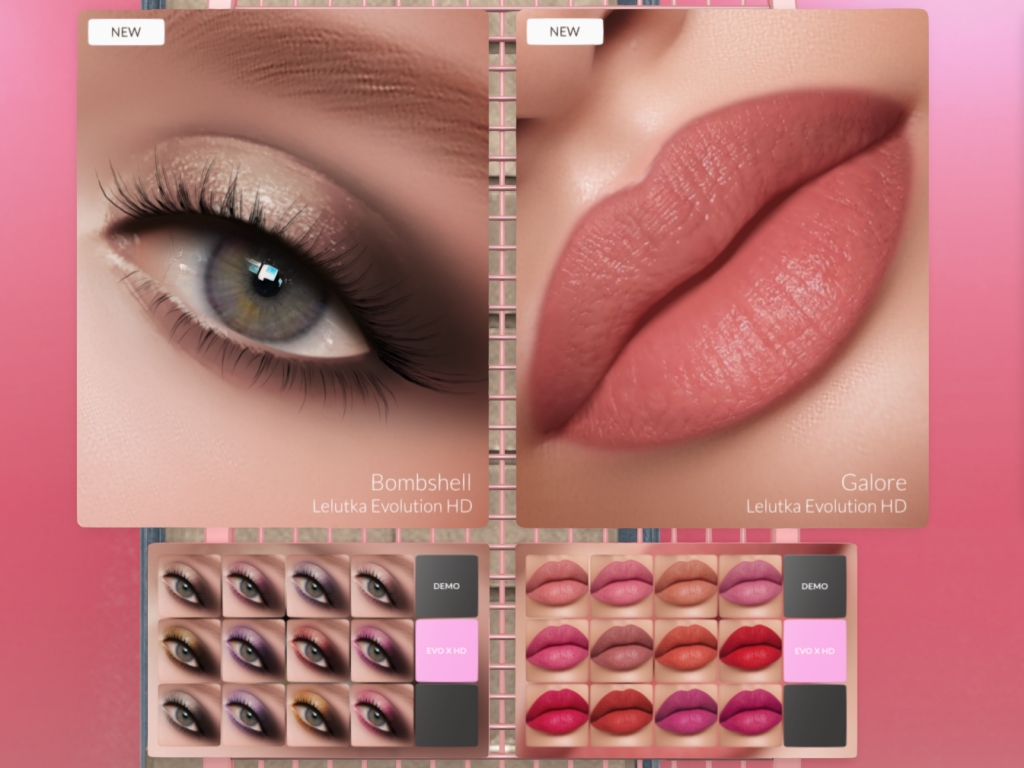1024x768 pixels.
Task: Choose the purple eyeshadow in the middle row, second column
Action: point(253,650)
